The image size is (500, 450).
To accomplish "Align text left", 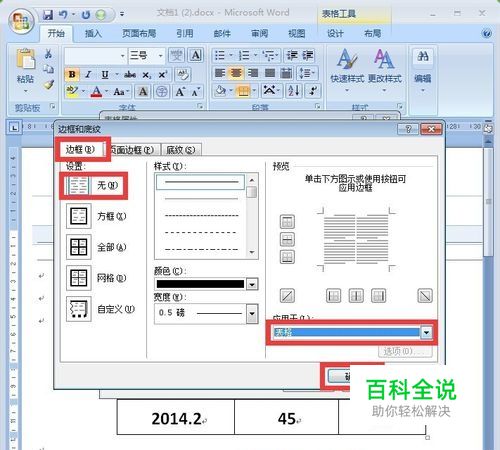I will pyautogui.click(x=220, y=73).
